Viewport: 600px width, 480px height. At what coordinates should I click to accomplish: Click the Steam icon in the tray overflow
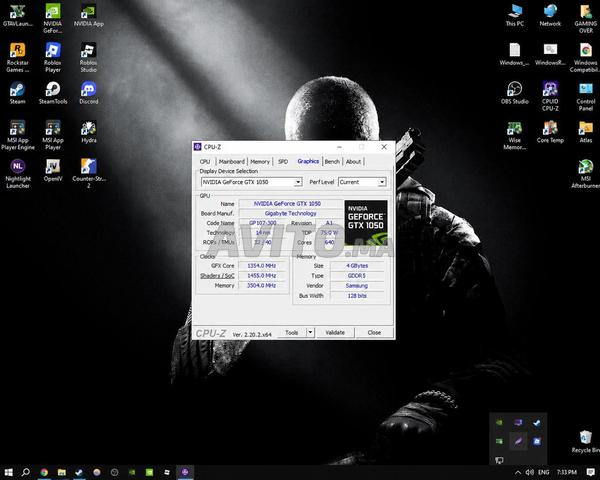coord(536,423)
